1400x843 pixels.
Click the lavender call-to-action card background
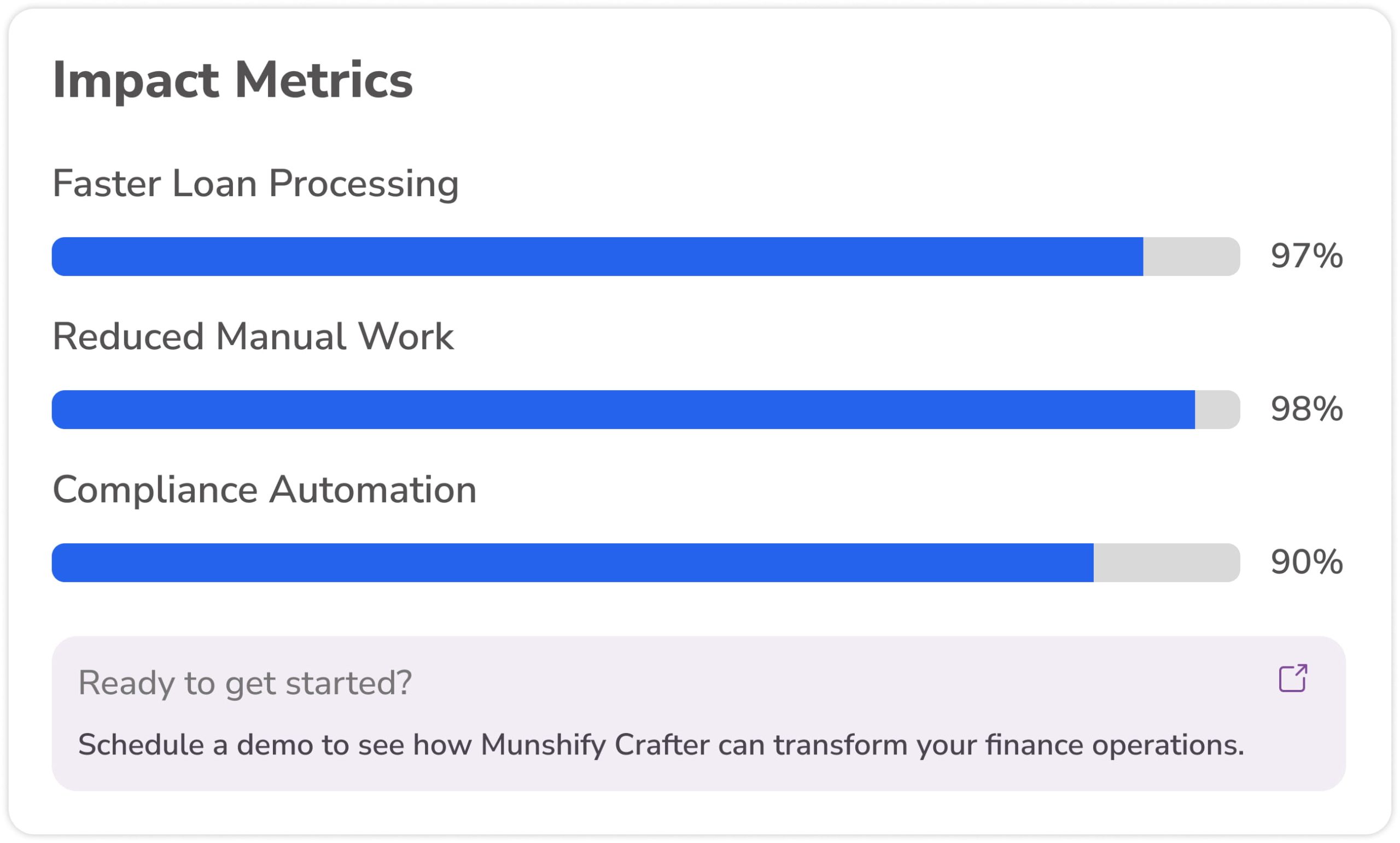(x=699, y=713)
